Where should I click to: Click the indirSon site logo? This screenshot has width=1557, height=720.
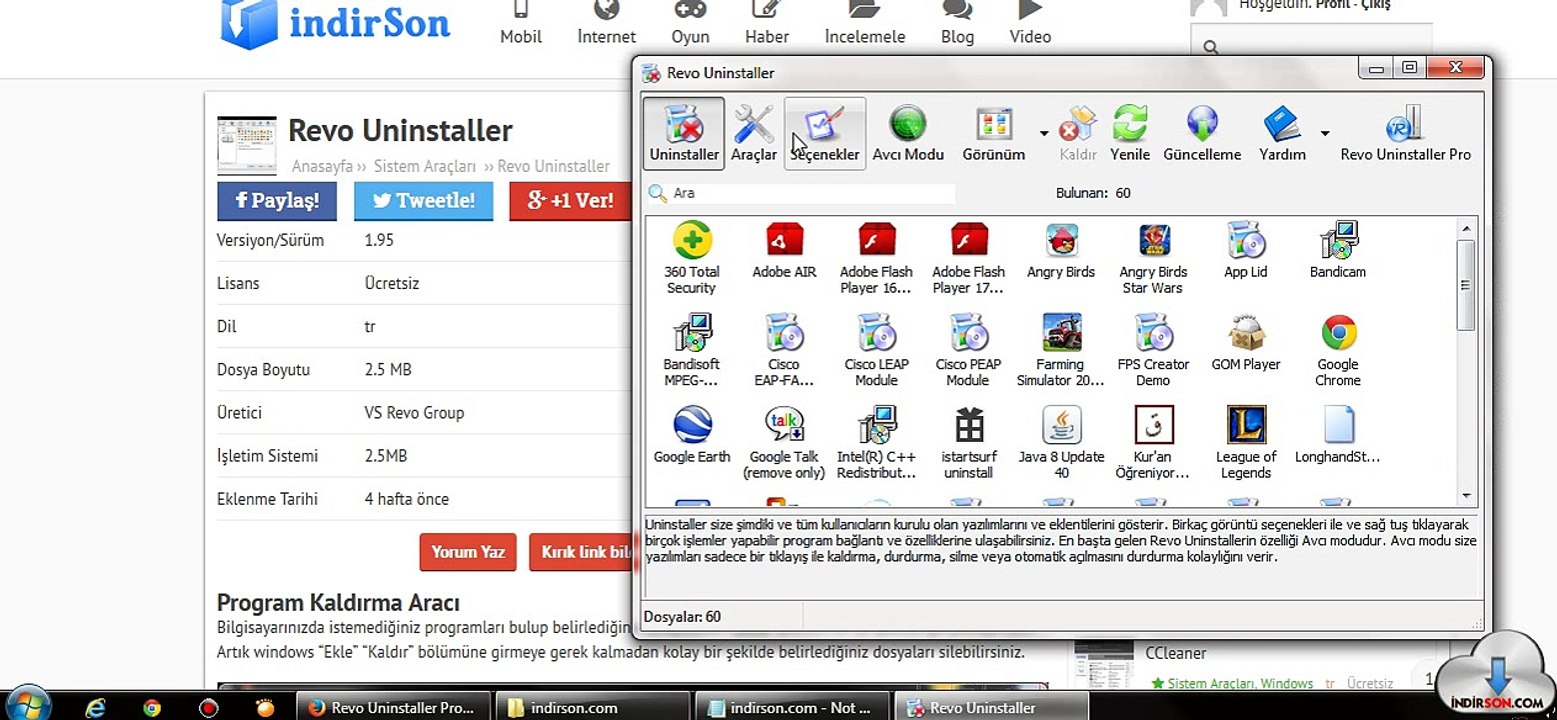335,24
